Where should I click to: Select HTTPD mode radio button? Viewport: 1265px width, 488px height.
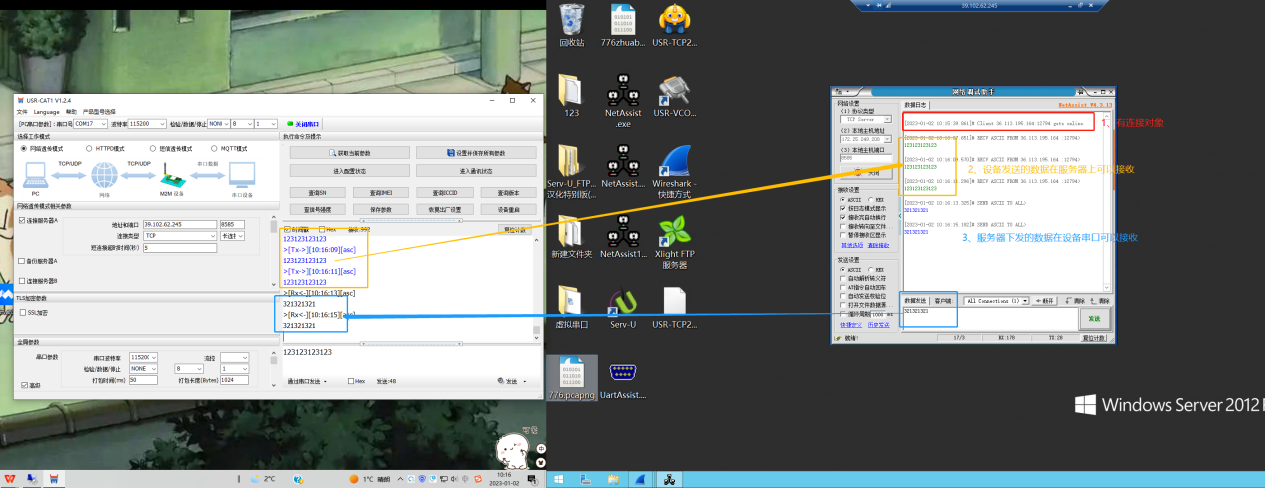click(88, 148)
